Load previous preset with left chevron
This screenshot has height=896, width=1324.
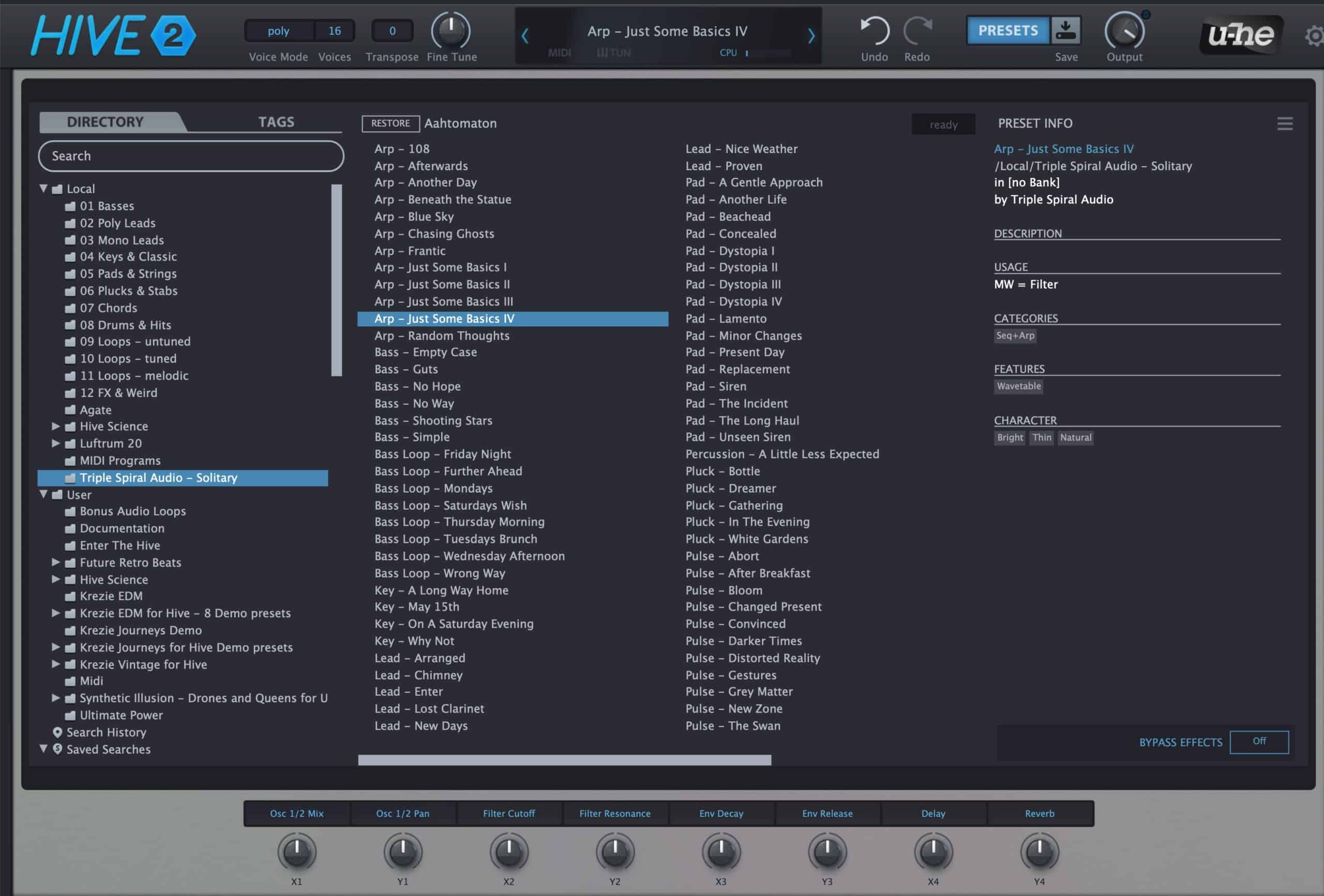coord(525,36)
